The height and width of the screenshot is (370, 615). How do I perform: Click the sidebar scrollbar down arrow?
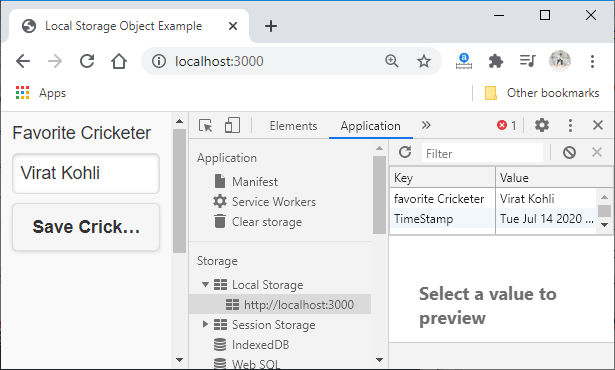click(x=379, y=359)
